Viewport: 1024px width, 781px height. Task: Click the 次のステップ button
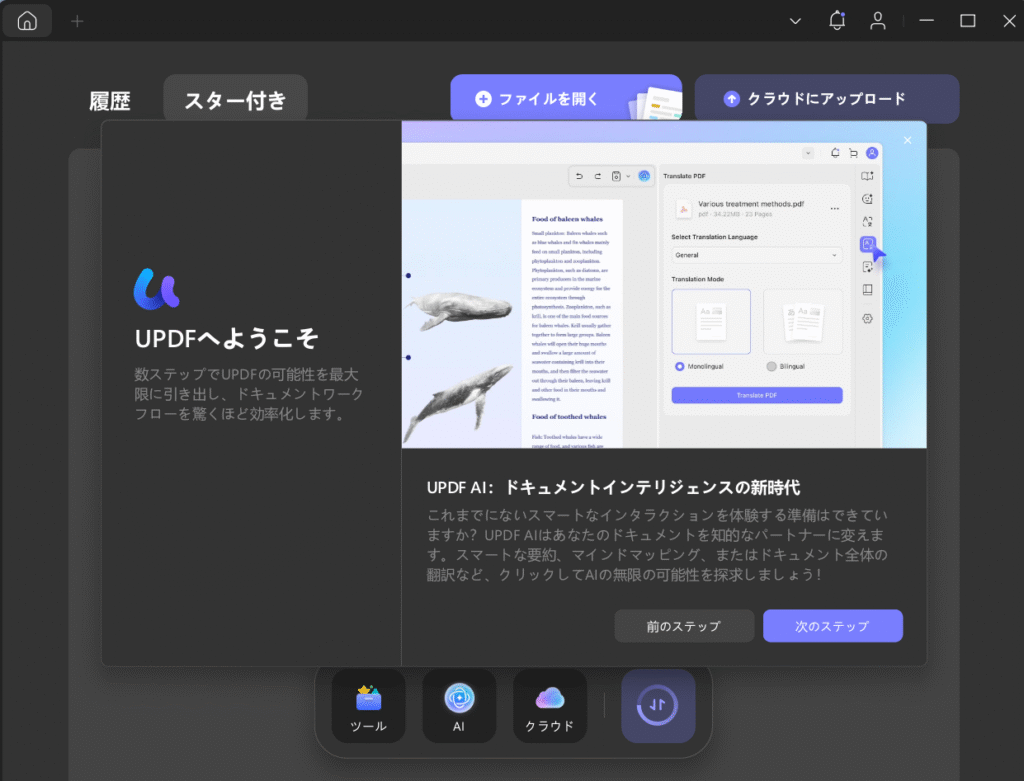pyautogui.click(x=832, y=626)
